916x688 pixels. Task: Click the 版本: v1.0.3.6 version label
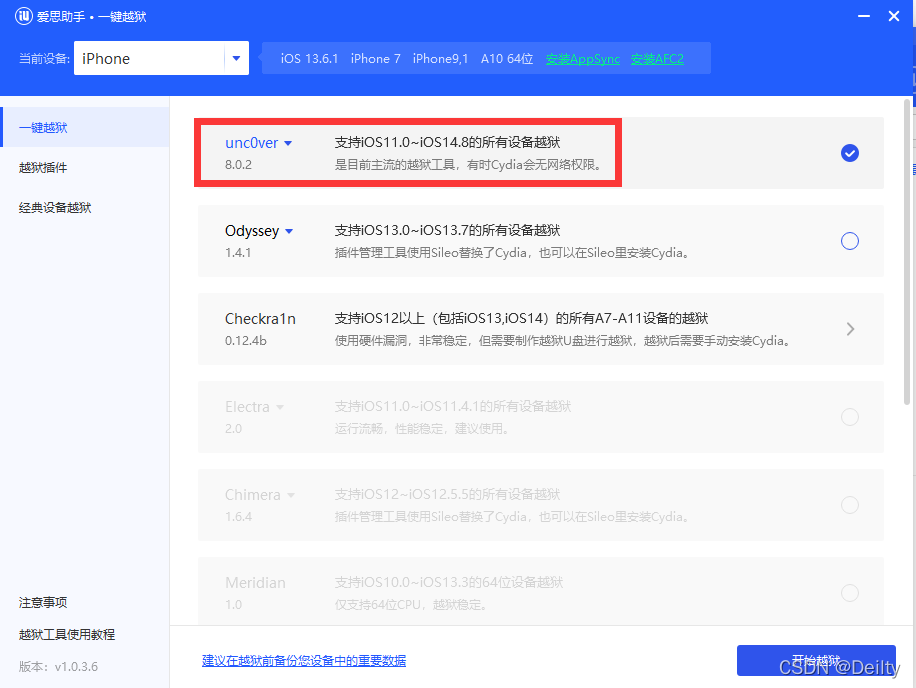click(58, 666)
